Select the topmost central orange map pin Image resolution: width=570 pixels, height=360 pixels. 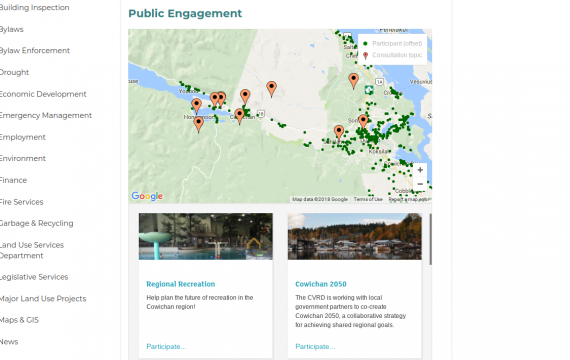(x=272, y=89)
